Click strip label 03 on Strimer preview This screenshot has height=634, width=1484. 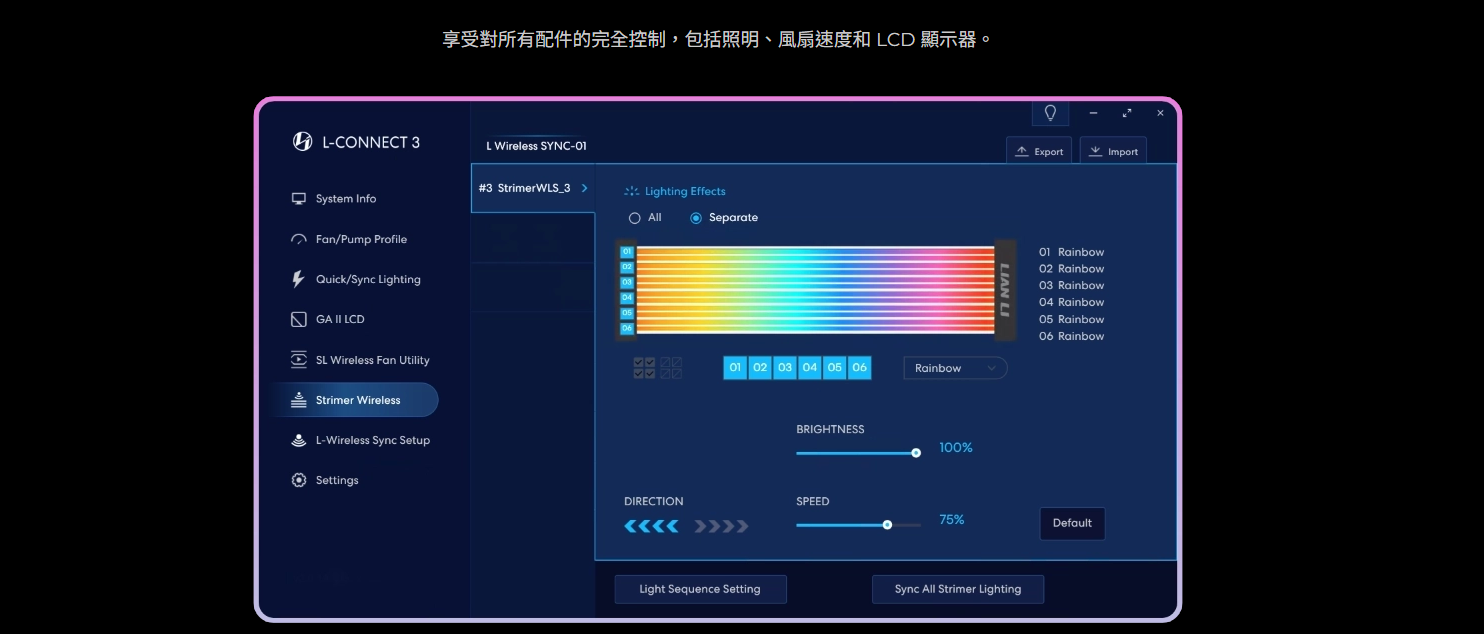(x=627, y=283)
